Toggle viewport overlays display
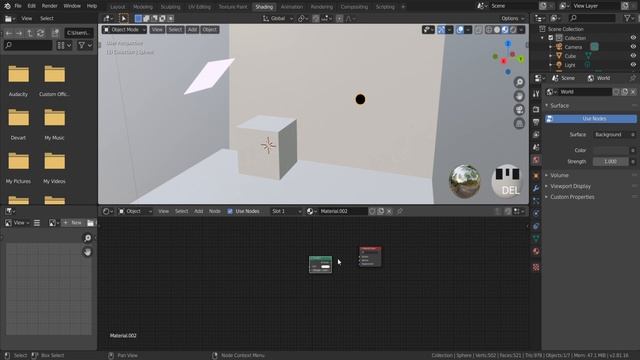The width and height of the screenshot is (640, 360). (x=460, y=30)
